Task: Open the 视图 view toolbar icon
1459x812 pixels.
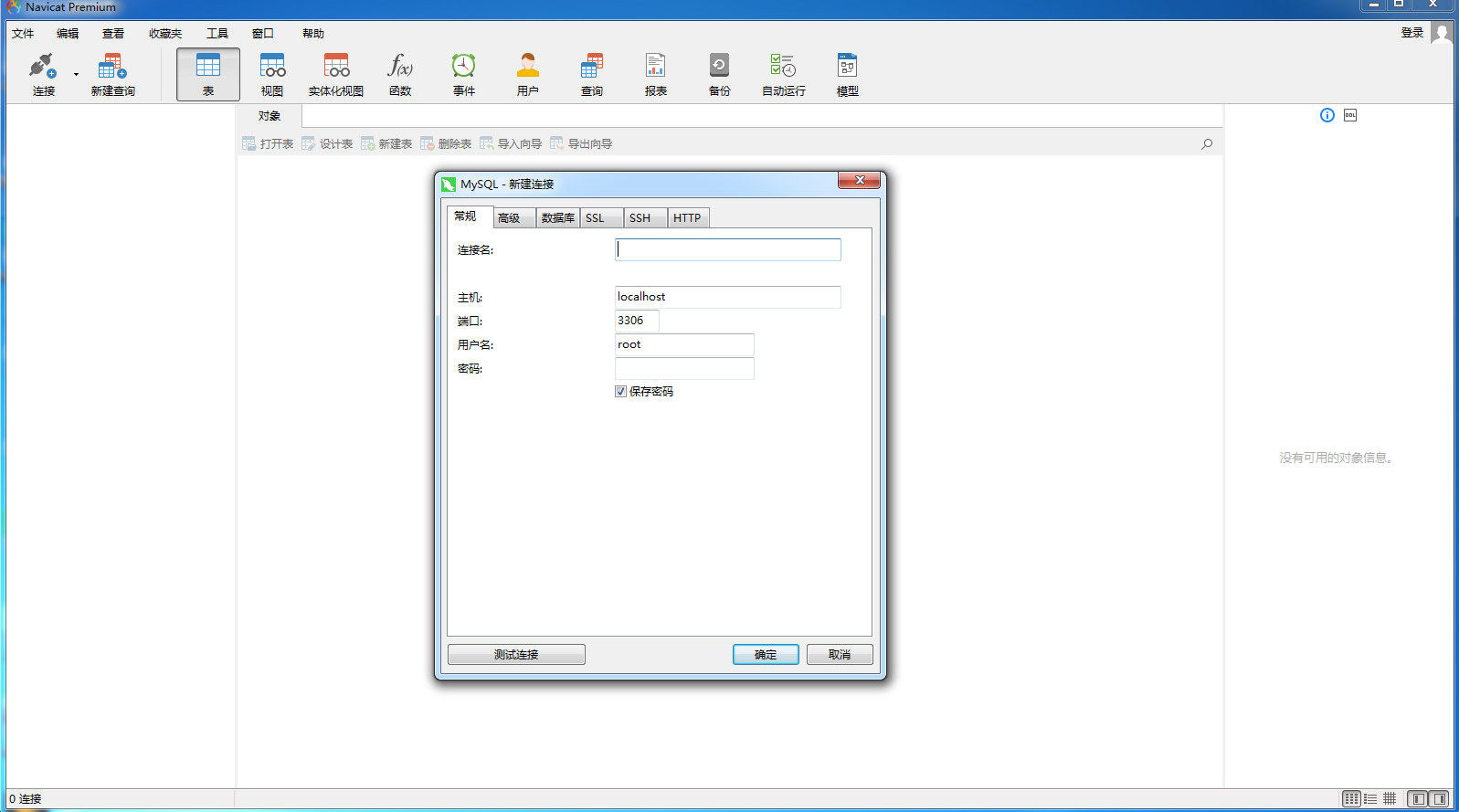Action: tap(272, 74)
